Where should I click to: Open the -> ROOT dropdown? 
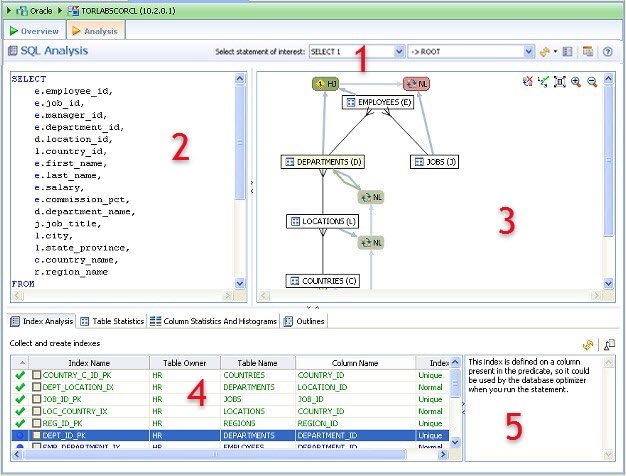(x=471, y=52)
